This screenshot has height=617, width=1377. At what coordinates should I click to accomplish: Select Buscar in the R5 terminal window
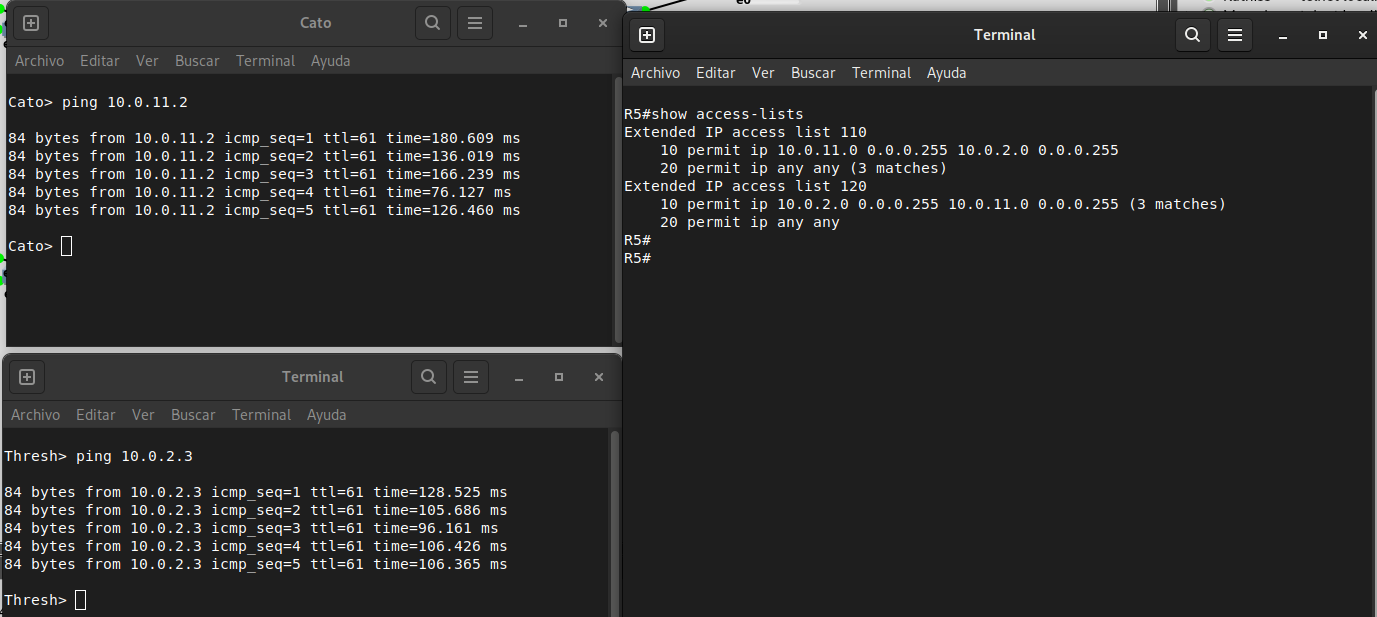point(813,73)
